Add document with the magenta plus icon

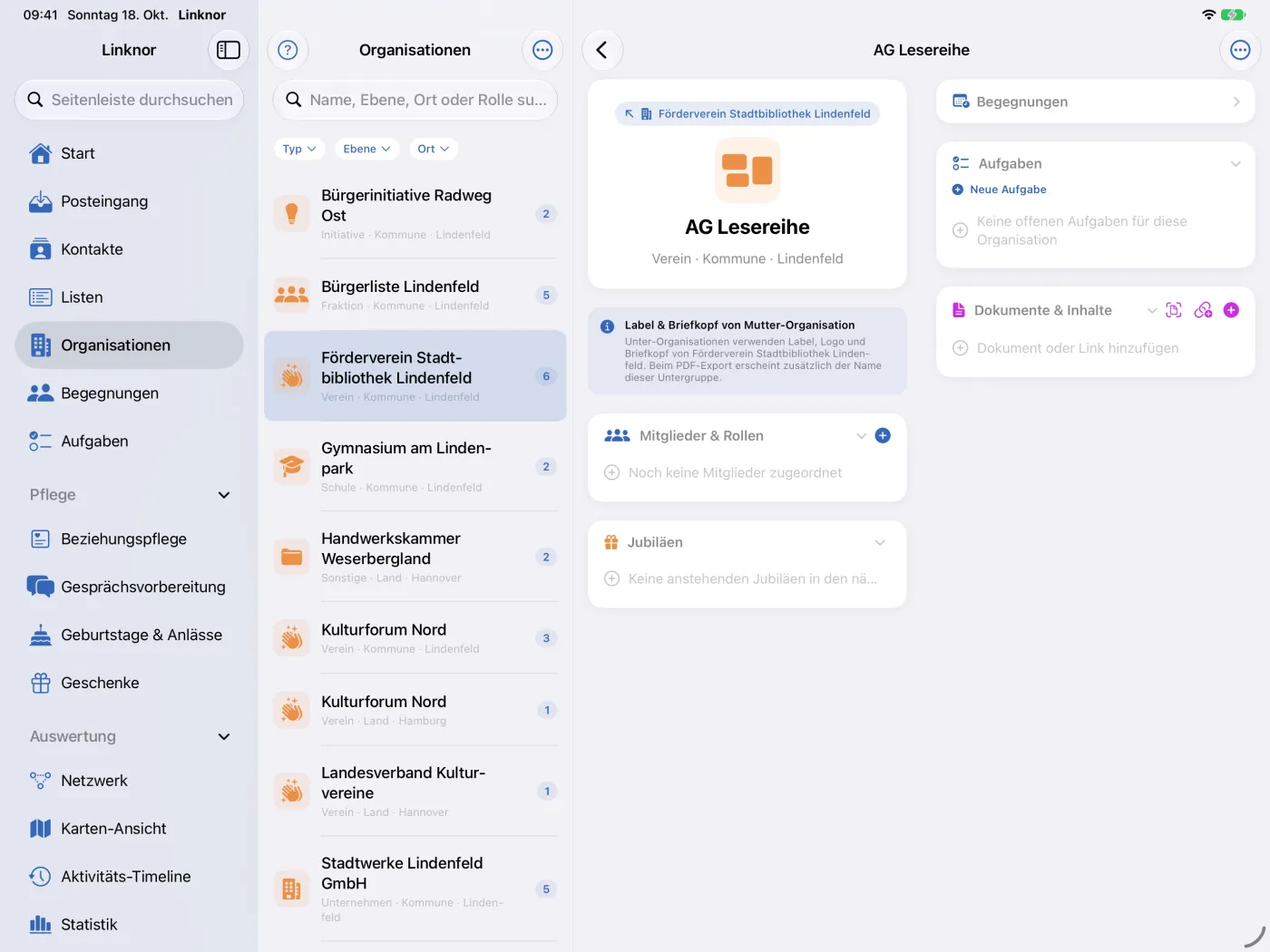tap(1231, 310)
